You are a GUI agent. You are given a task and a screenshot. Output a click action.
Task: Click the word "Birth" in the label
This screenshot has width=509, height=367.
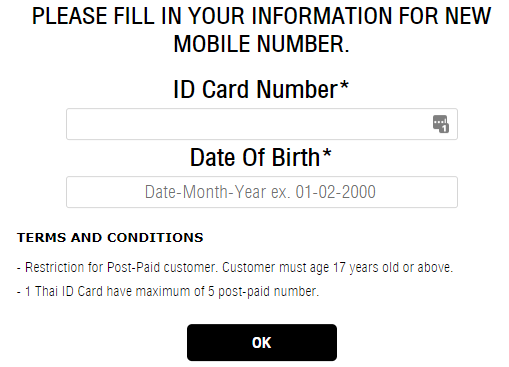pyautogui.click(x=296, y=157)
